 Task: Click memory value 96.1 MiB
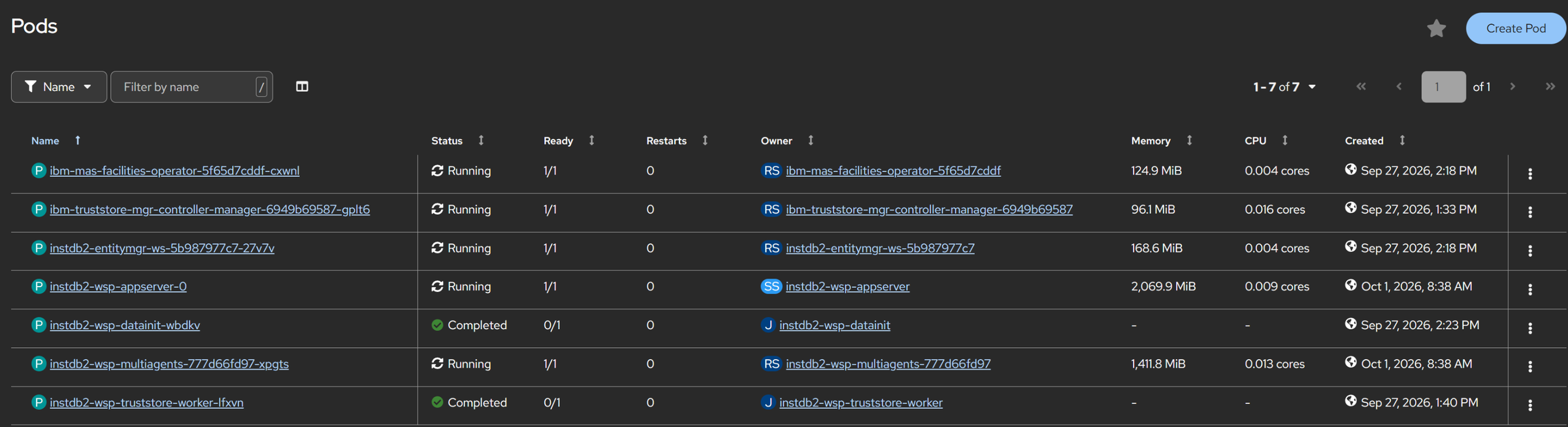tap(1153, 209)
